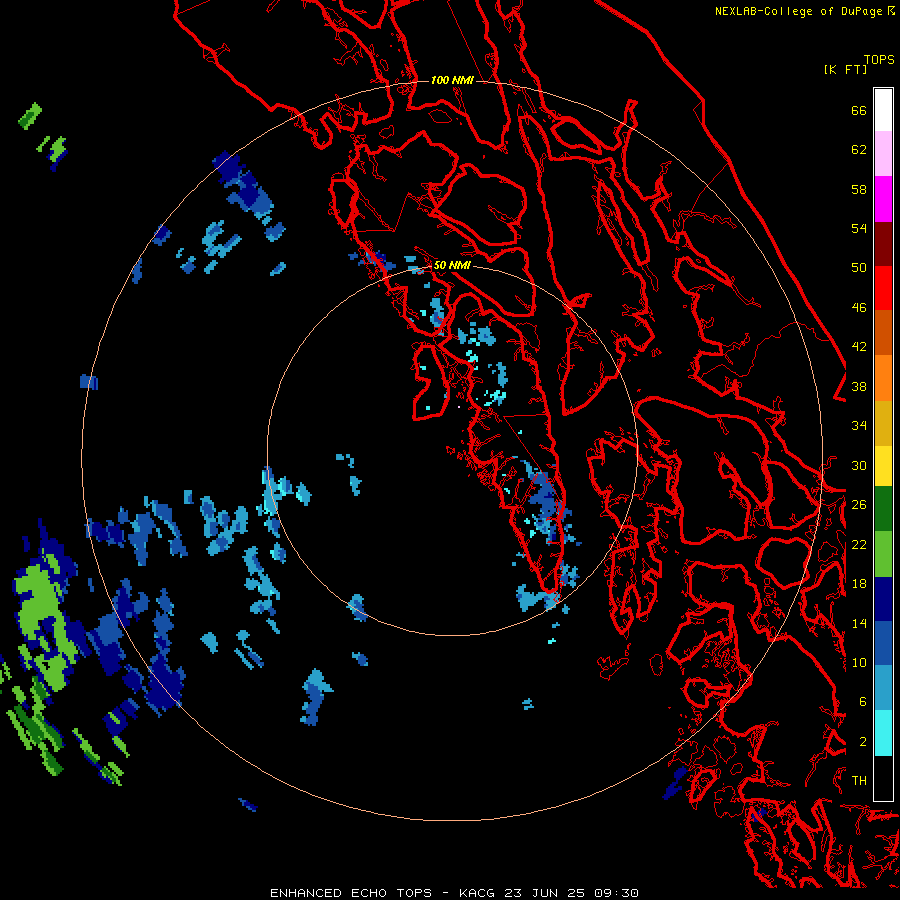
Task: Click the "22" legend value
Action: coord(859,545)
